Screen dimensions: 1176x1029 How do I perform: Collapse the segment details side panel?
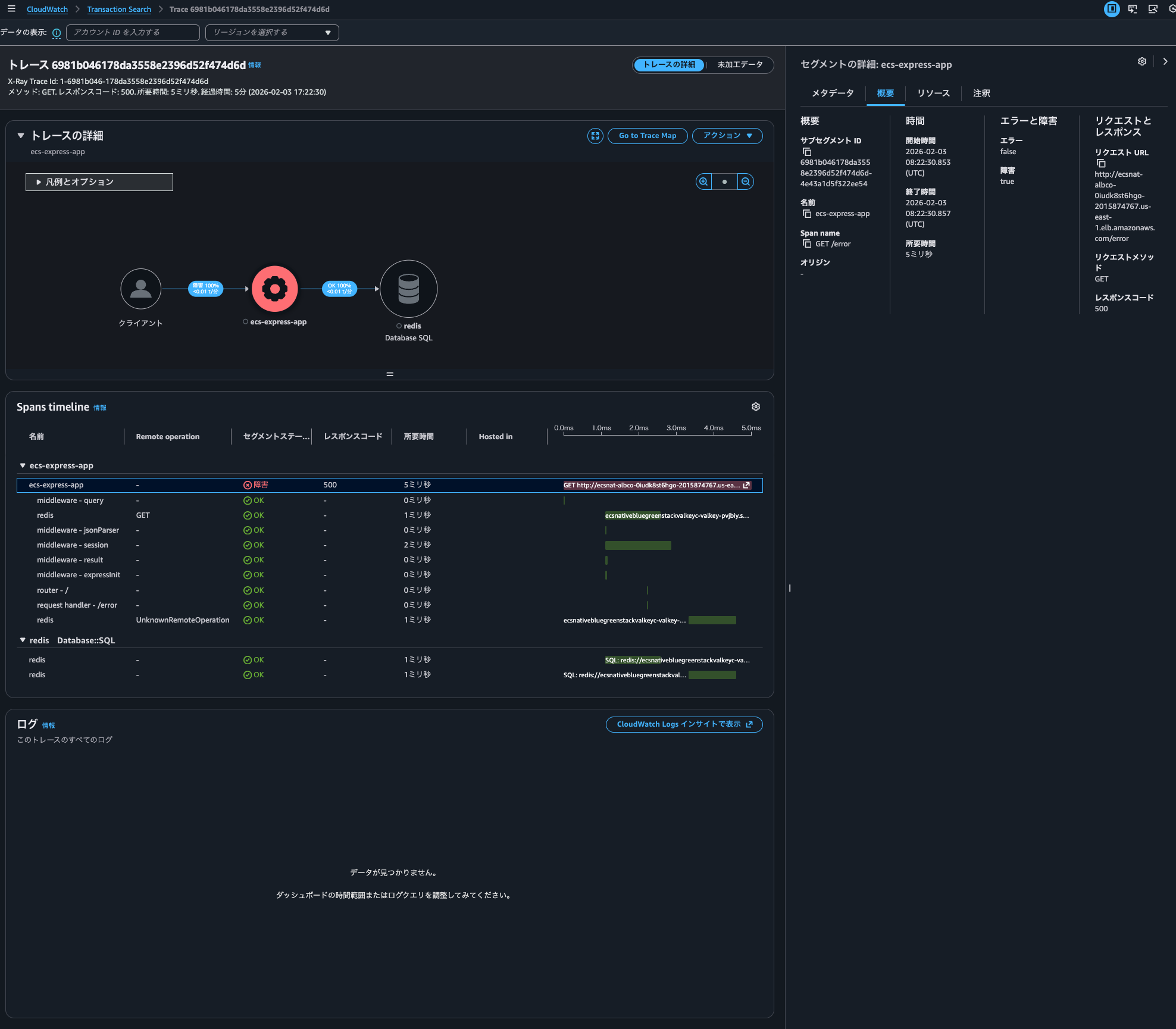1165,61
